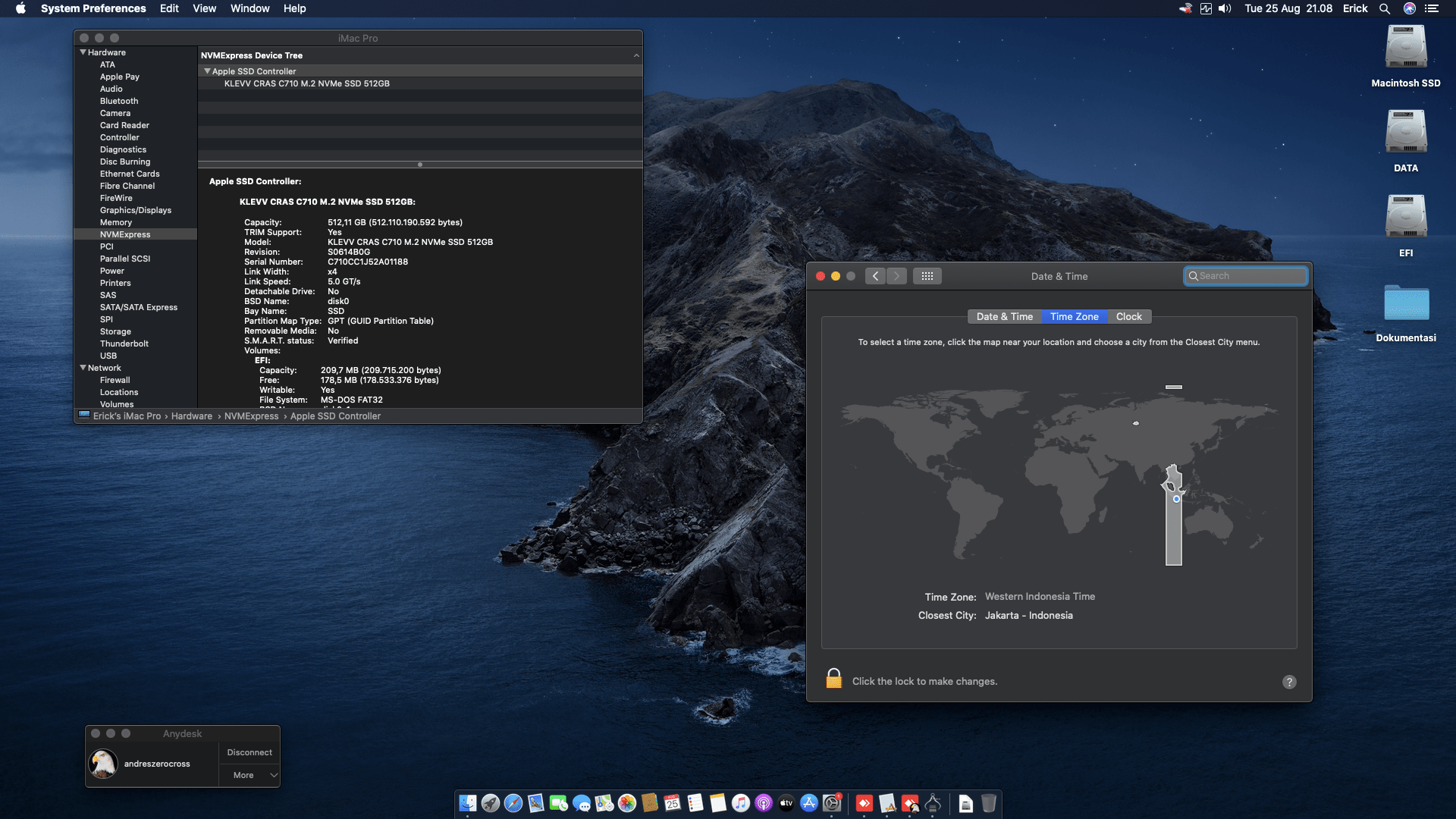Open the Date & Time help button
Image resolution: width=1456 pixels, height=819 pixels.
tap(1289, 682)
